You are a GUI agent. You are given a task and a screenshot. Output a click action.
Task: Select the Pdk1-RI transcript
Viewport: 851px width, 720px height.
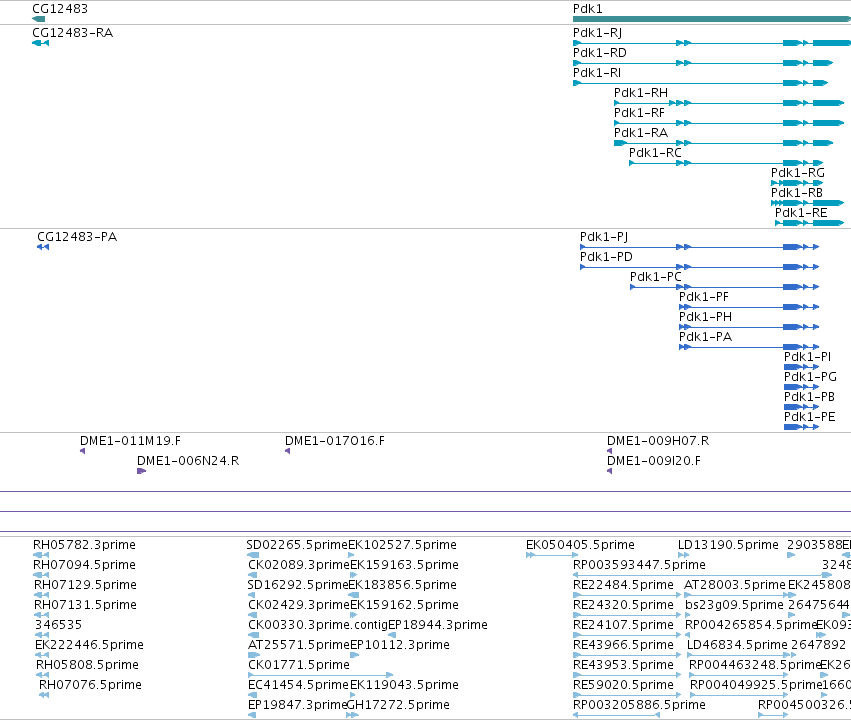click(x=701, y=83)
